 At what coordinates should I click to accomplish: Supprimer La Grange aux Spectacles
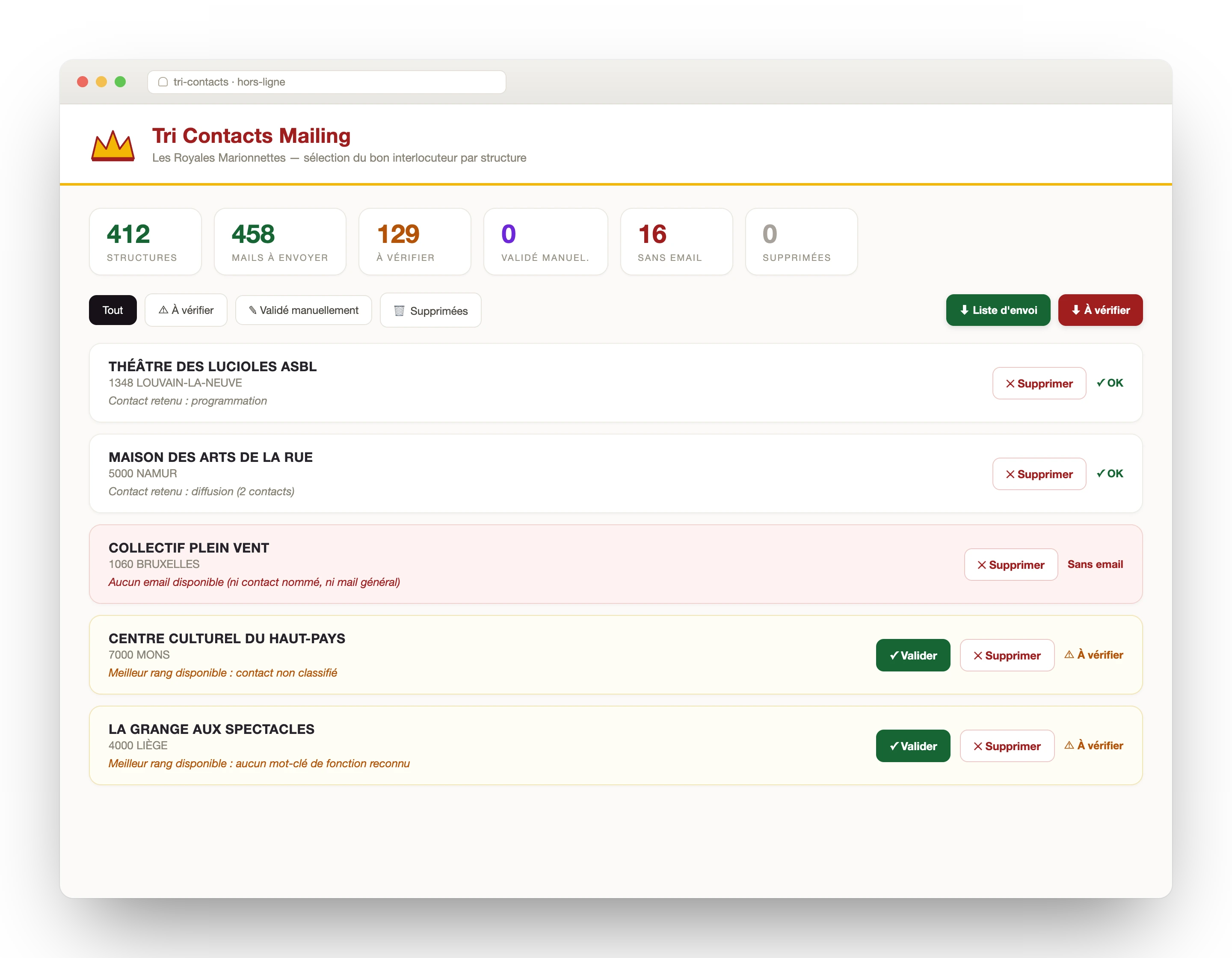pos(1007,747)
